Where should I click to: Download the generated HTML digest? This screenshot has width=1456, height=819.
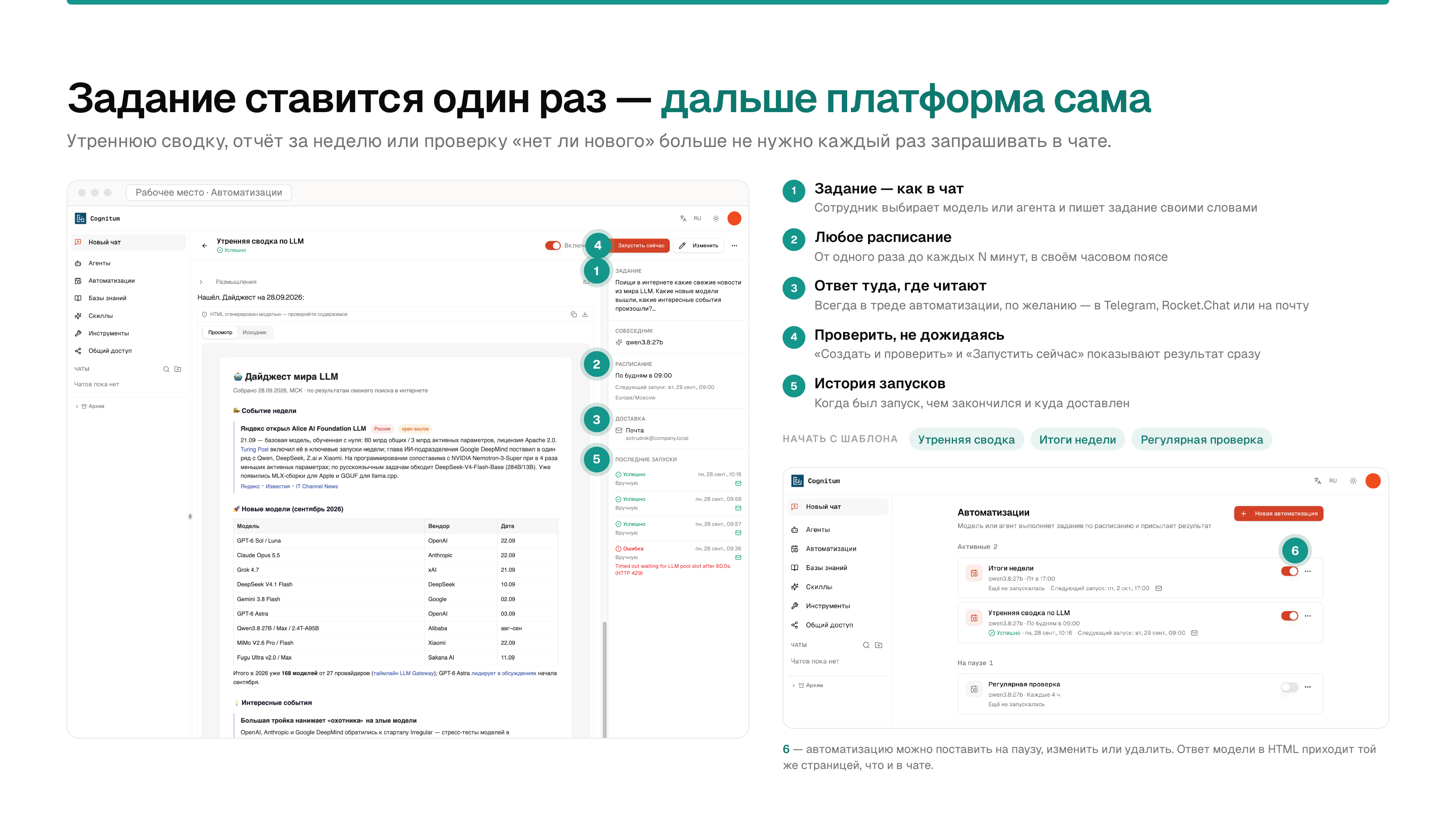click(x=585, y=314)
